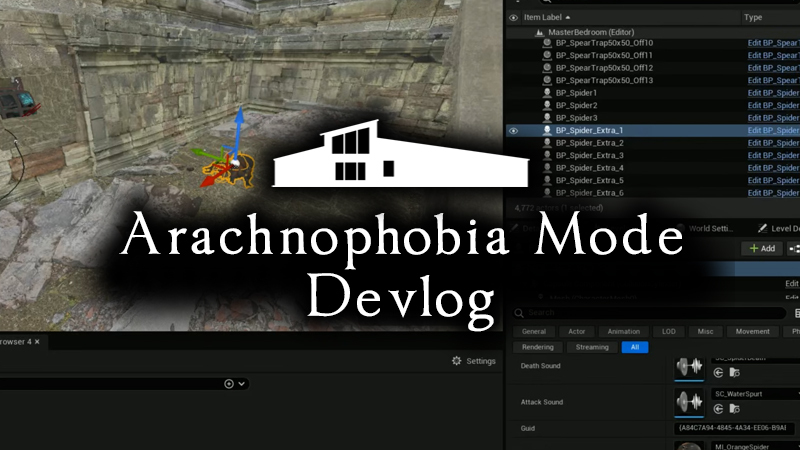
Task: Select BP_SpearTrap50x50_Off11 in the outliner
Action: [x=604, y=55]
